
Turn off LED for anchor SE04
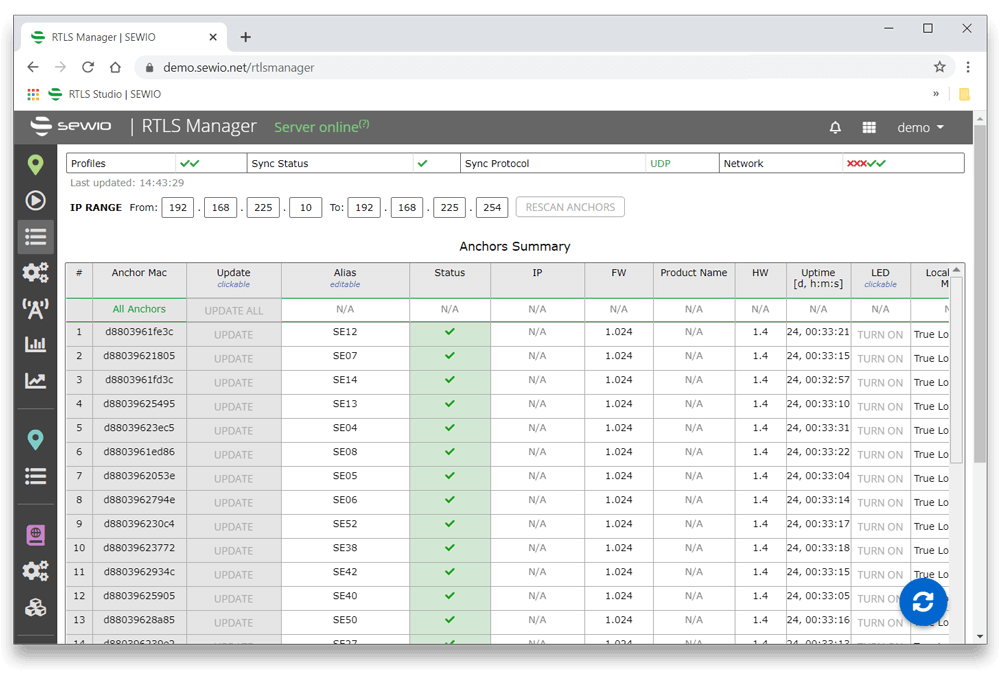click(x=880, y=430)
